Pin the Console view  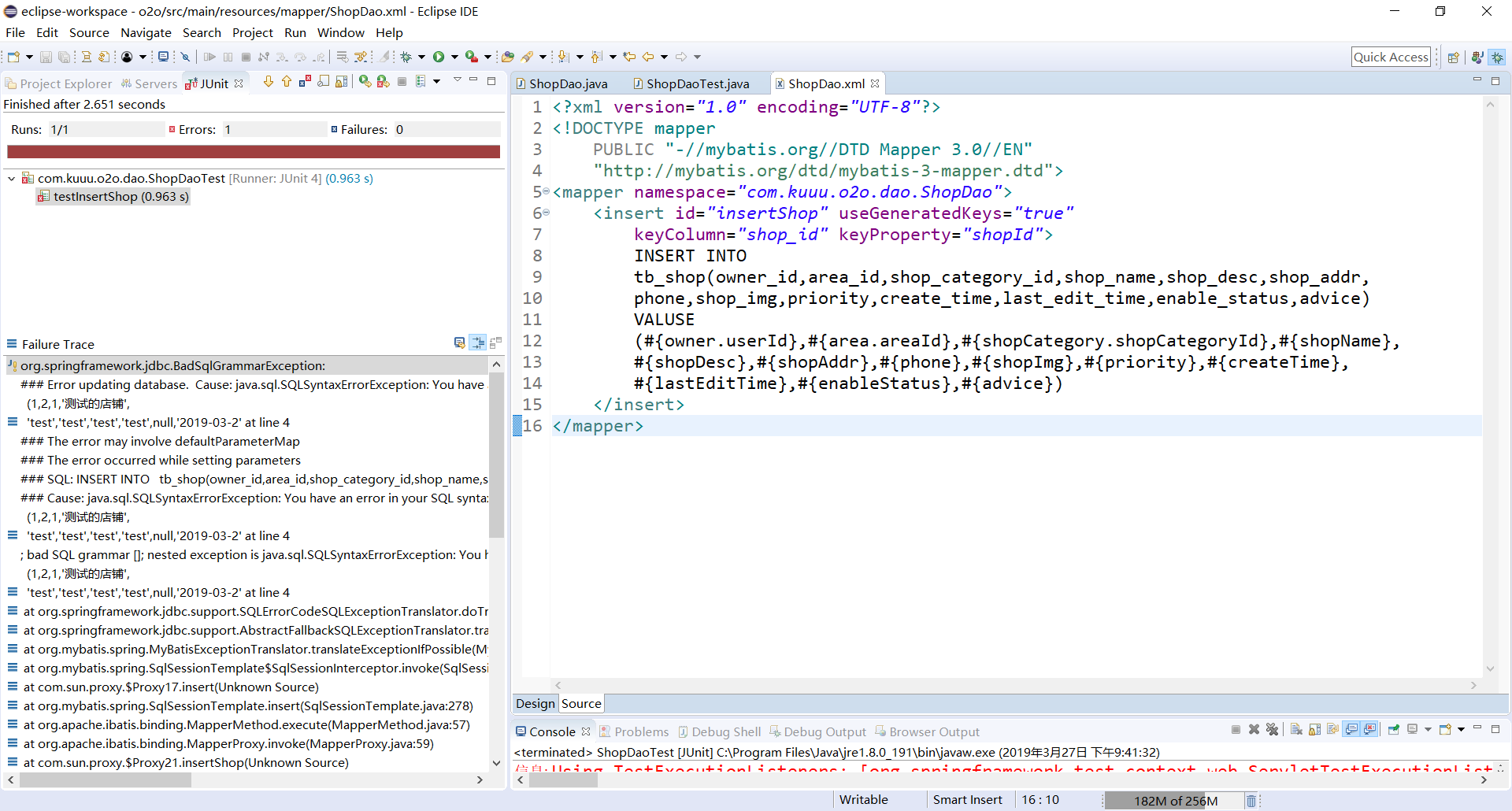(1393, 730)
